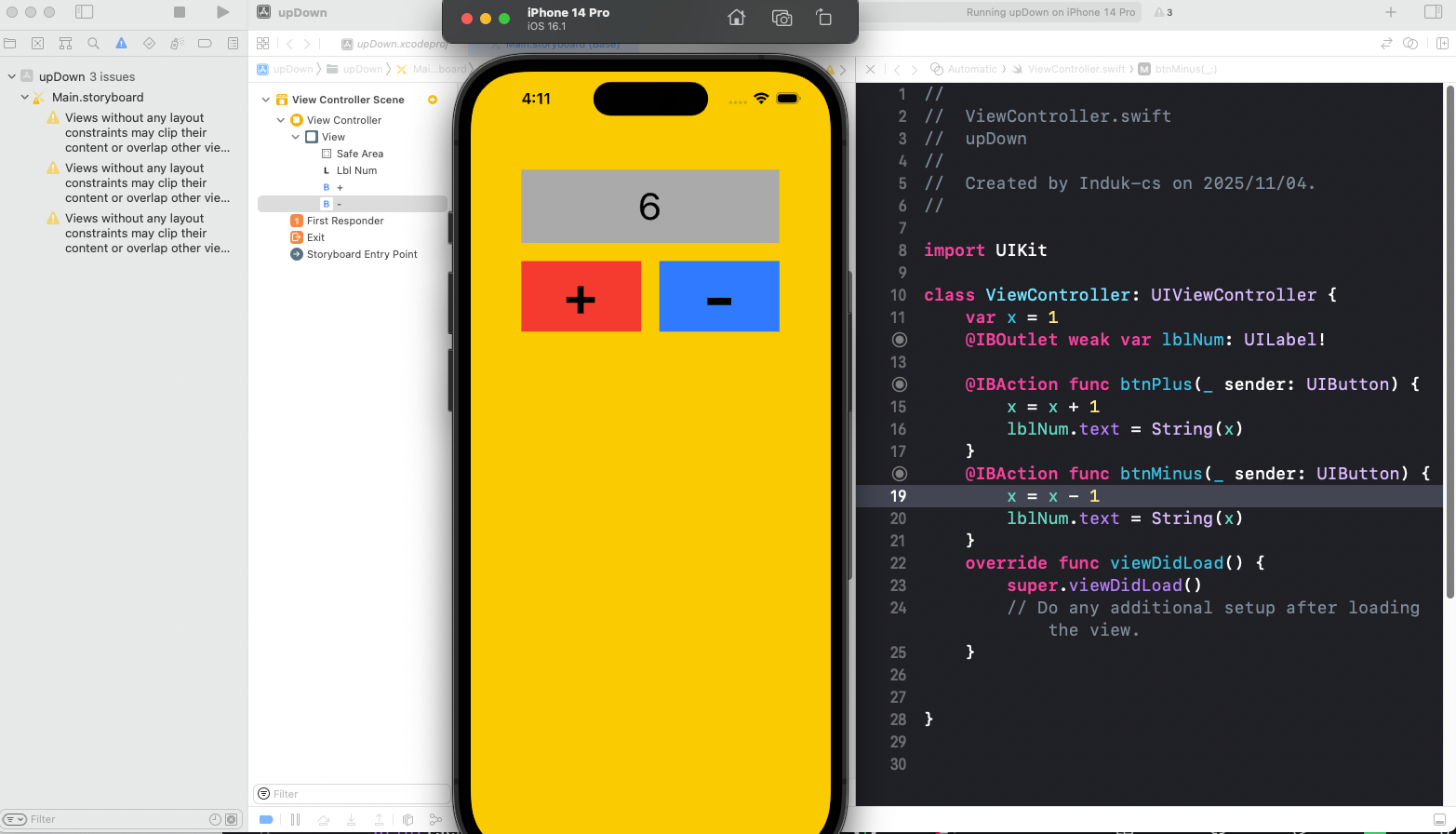Screen dimensions: 1456x834
Task: Rotate the simulator device icon
Action: [x=823, y=19]
